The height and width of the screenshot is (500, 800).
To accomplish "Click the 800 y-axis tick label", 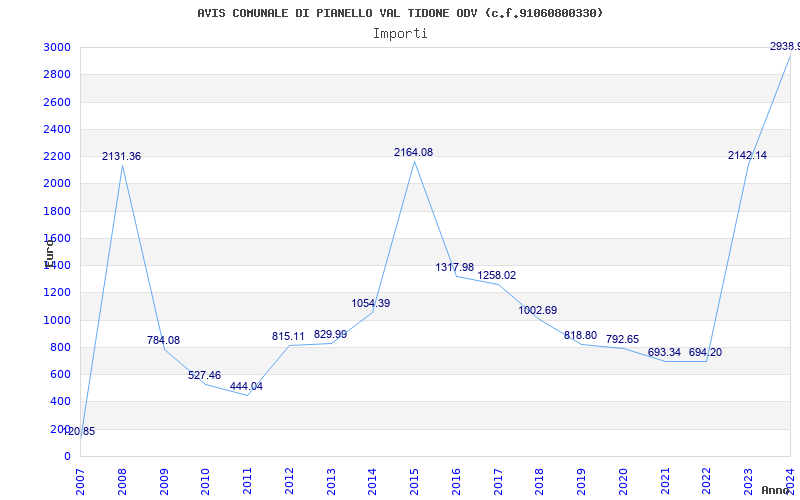I will coord(61,347).
